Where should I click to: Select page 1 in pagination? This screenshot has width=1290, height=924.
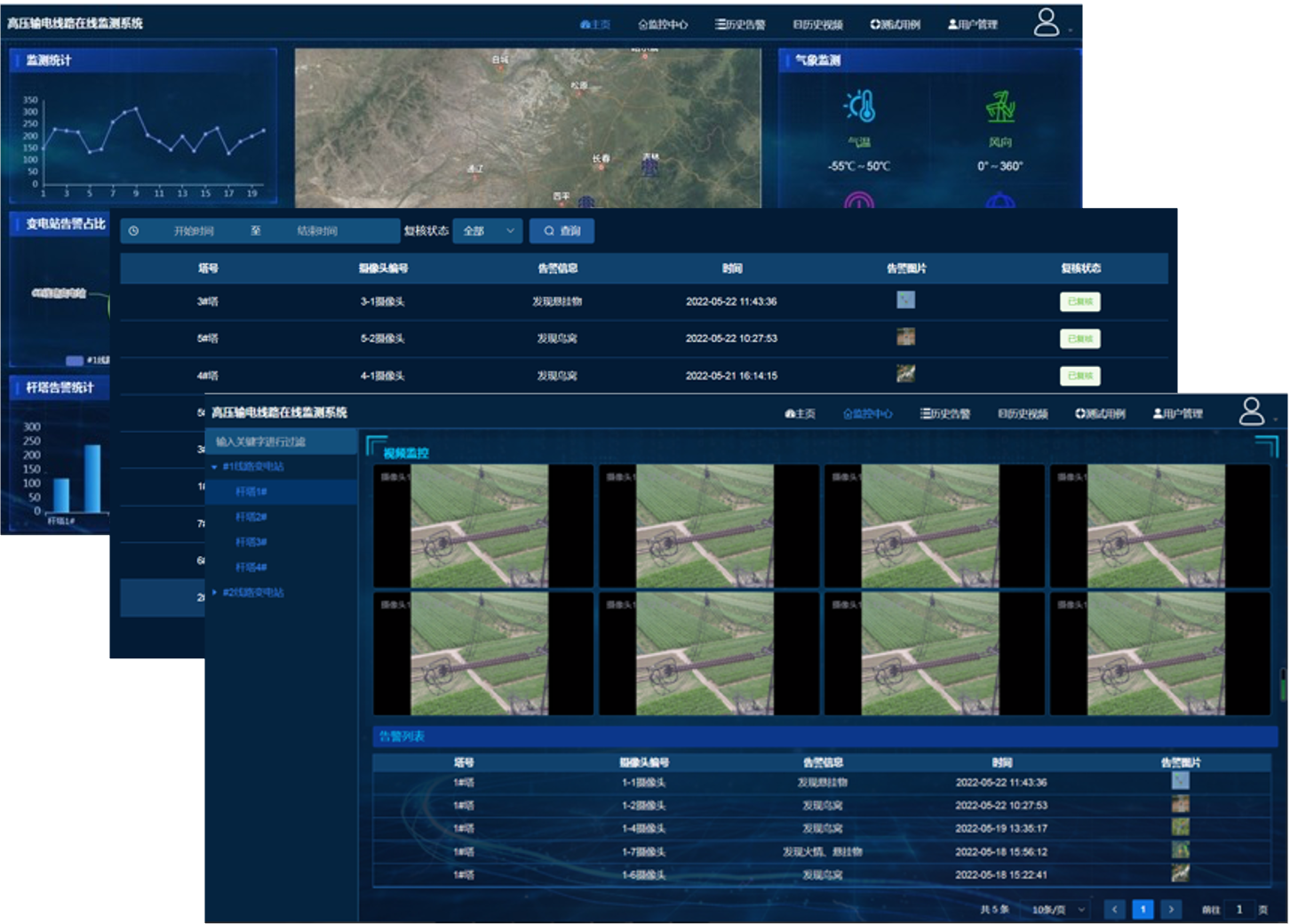(1143, 909)
